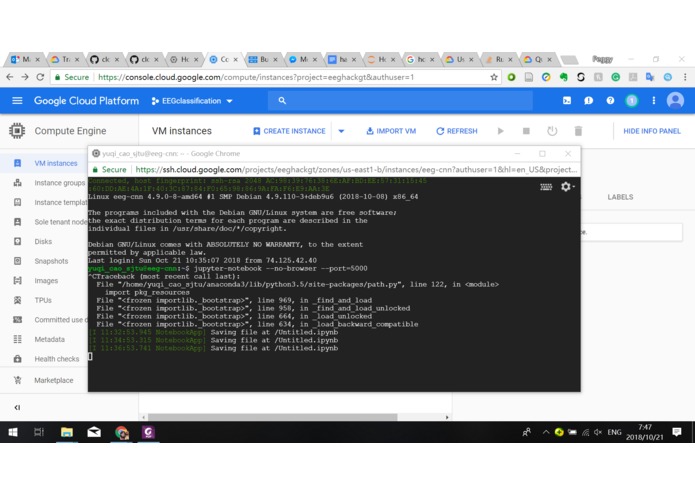Click the scrollbar right arrow
Image resolution: width=695 pixels, height=494 pixels.
[x=447, y=417]
